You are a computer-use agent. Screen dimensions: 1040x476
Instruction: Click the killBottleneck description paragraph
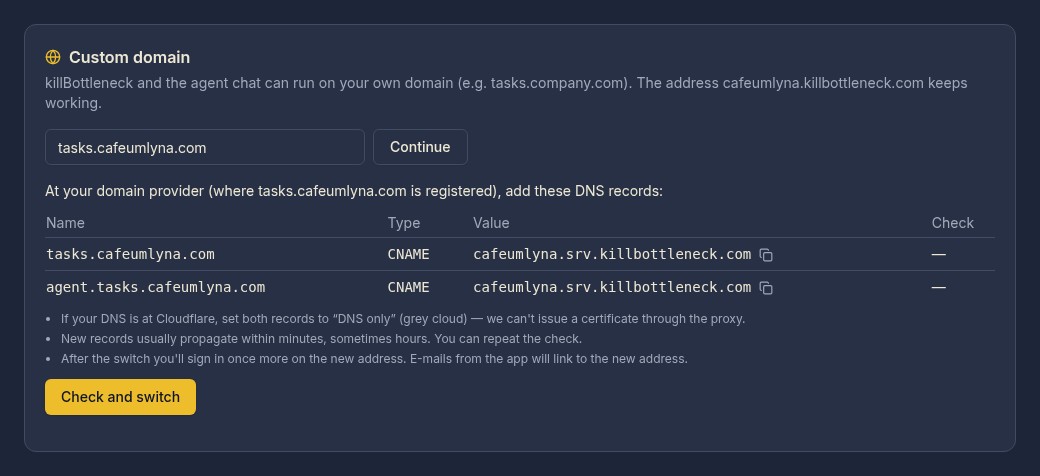[x=506, y=93]
